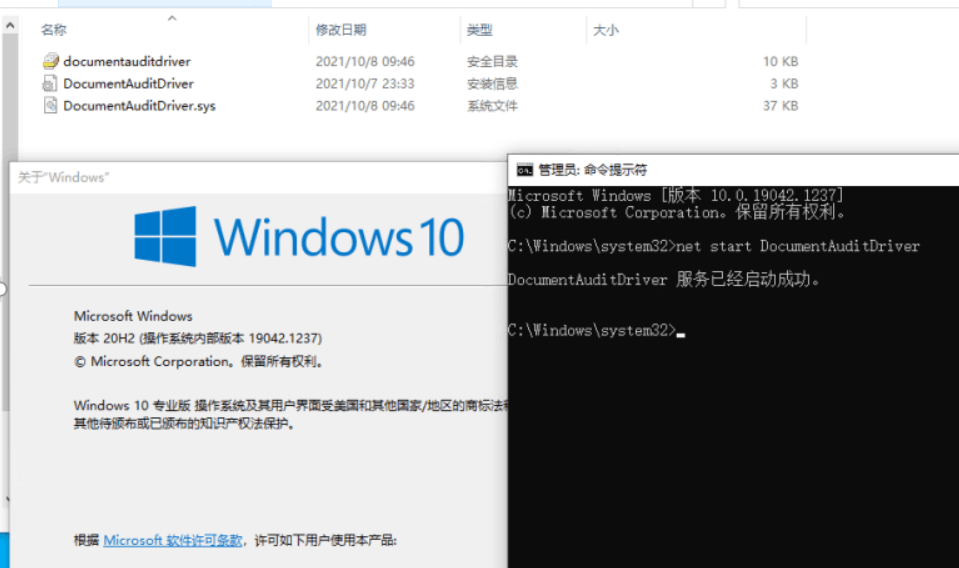Screen dimensions: 959x568
Task: Sort files by 修改日期 column
Action: tap(341, 29)
